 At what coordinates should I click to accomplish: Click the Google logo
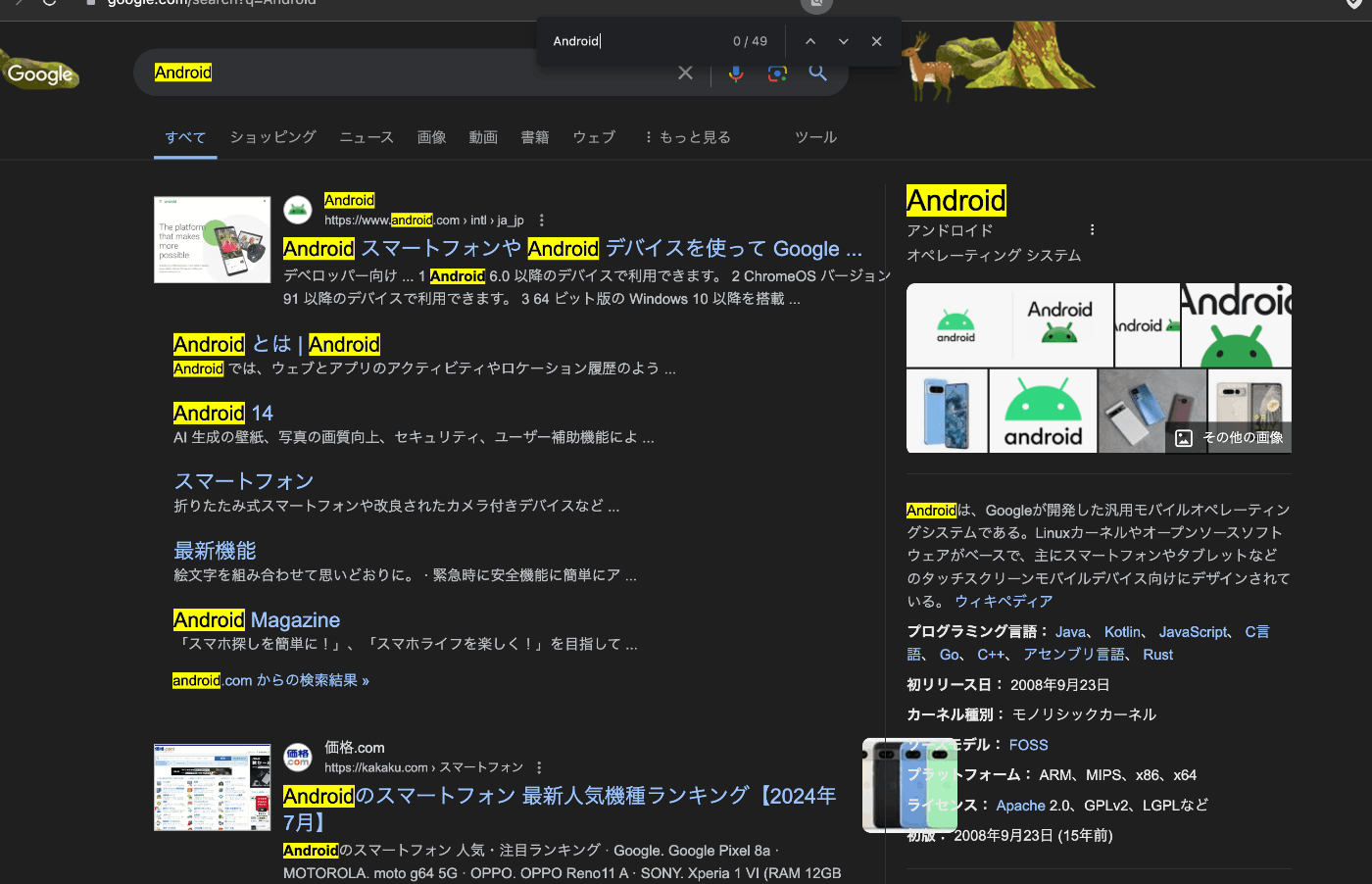40,74
